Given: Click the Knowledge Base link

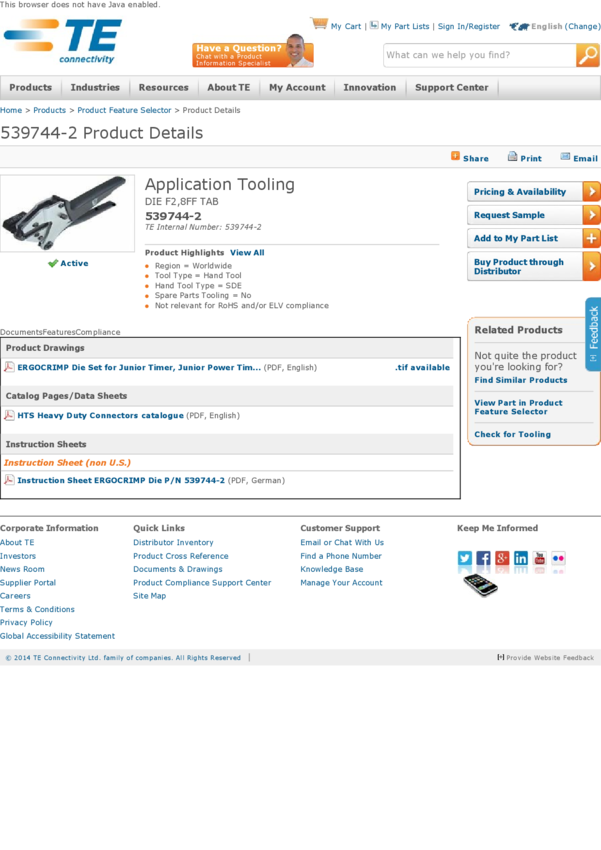Looking at the screenshot, I should [x=332, y=569].
